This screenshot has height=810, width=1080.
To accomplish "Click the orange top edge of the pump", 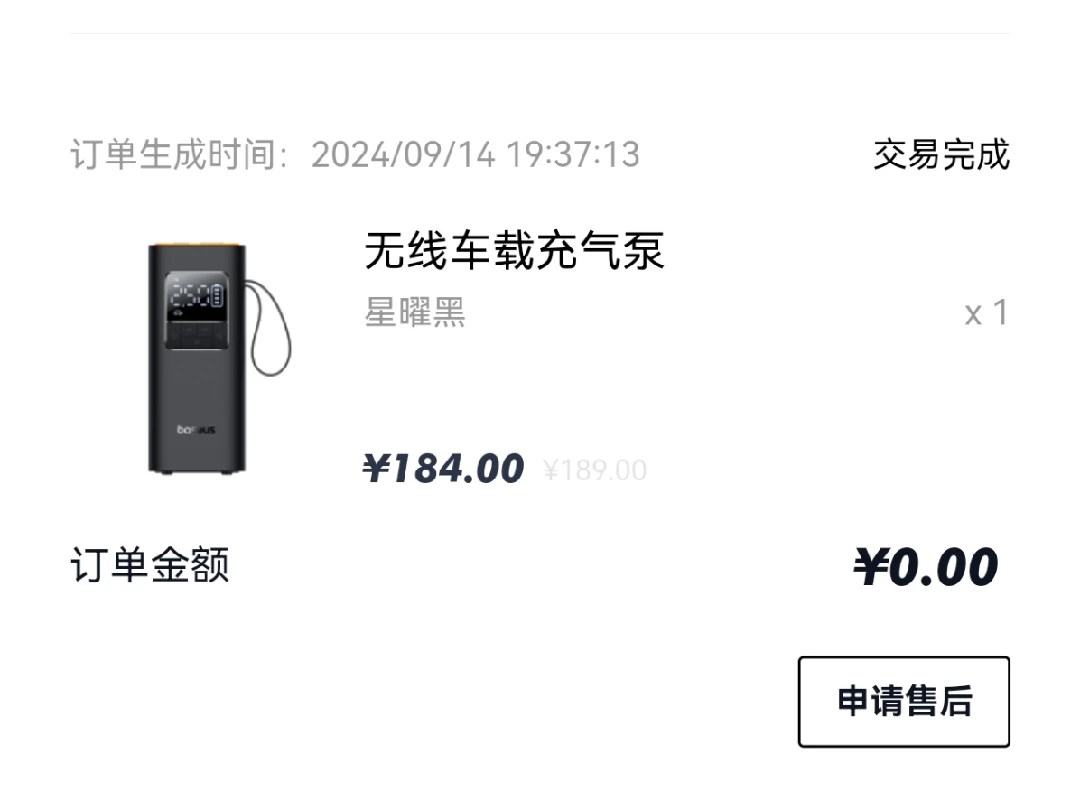I will point(197,245).
